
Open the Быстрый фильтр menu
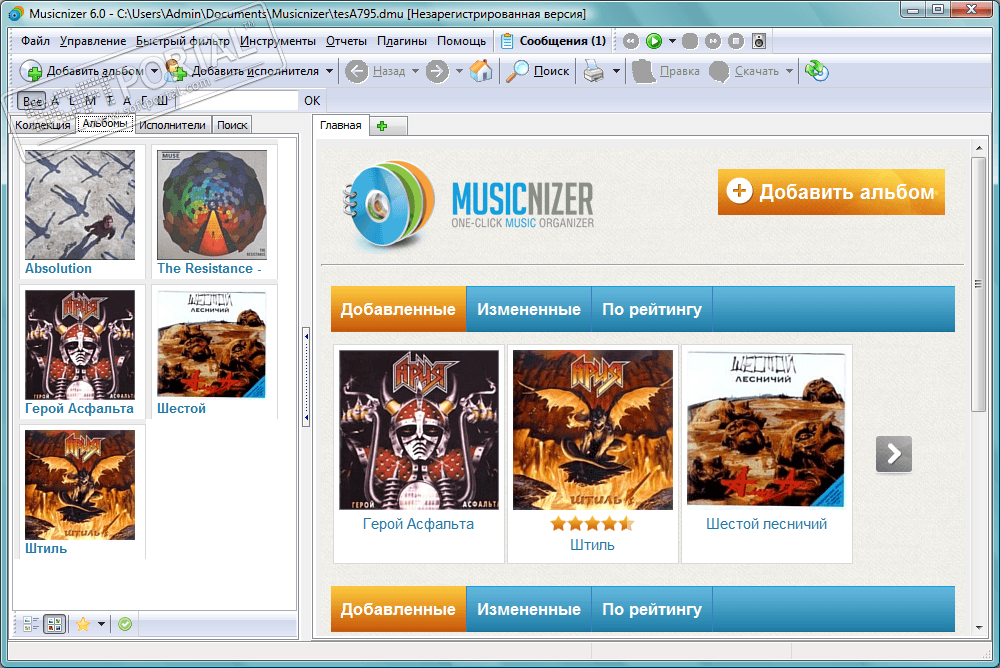pos(182,41)
